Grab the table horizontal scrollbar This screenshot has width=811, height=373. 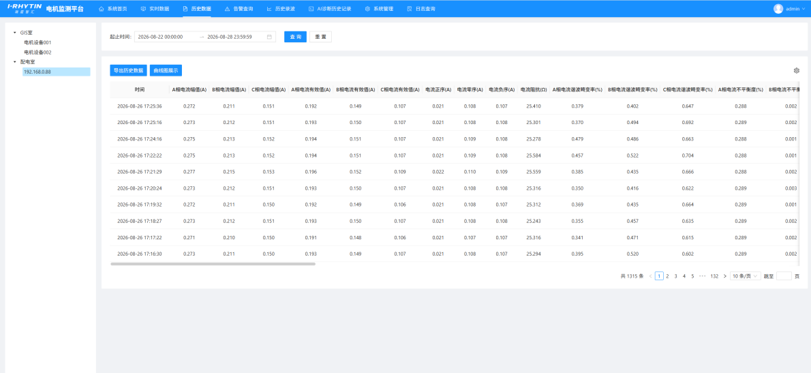213,264
